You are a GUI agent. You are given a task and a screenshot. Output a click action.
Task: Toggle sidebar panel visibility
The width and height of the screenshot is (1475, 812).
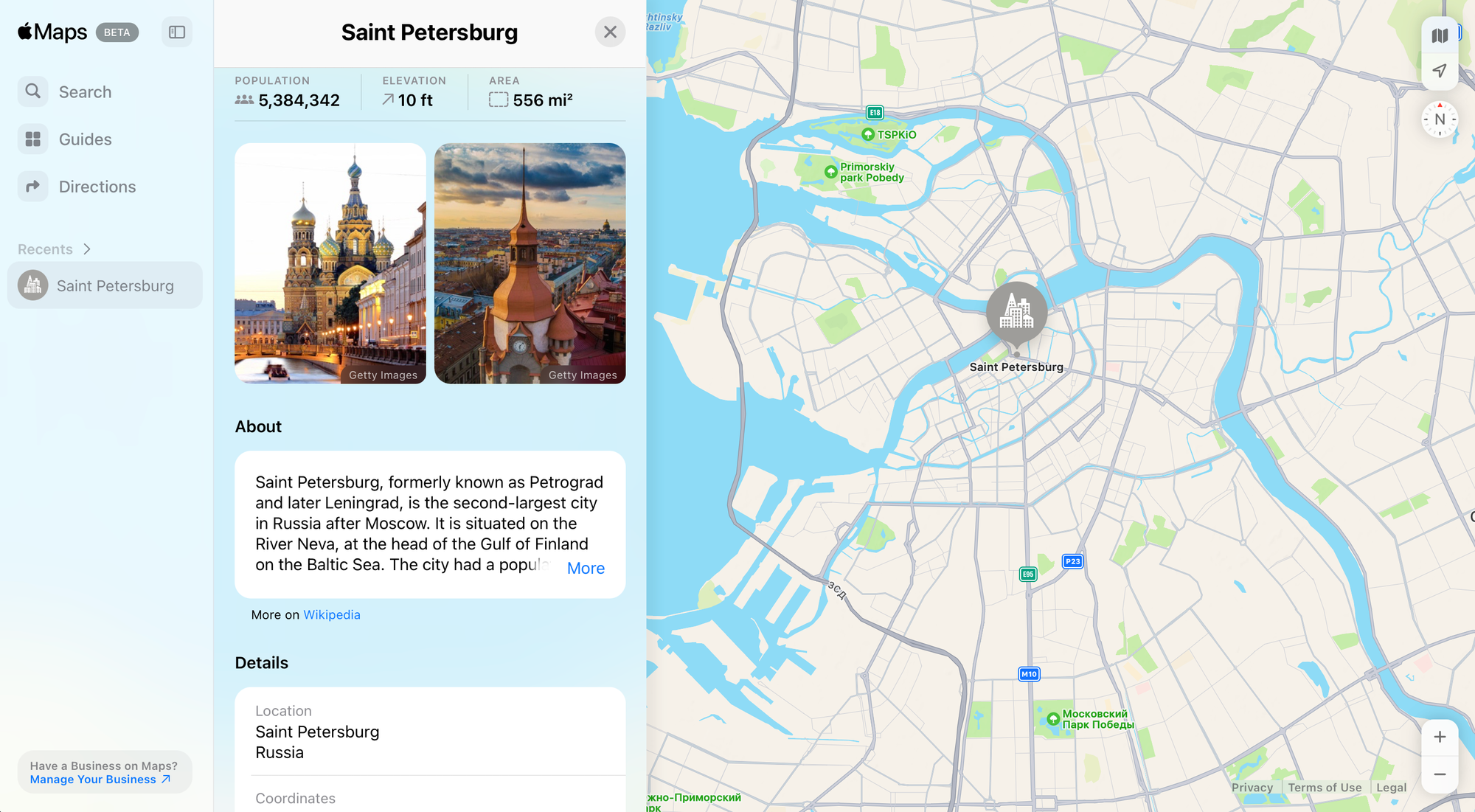pyautogui.click(x=177, y=31)
